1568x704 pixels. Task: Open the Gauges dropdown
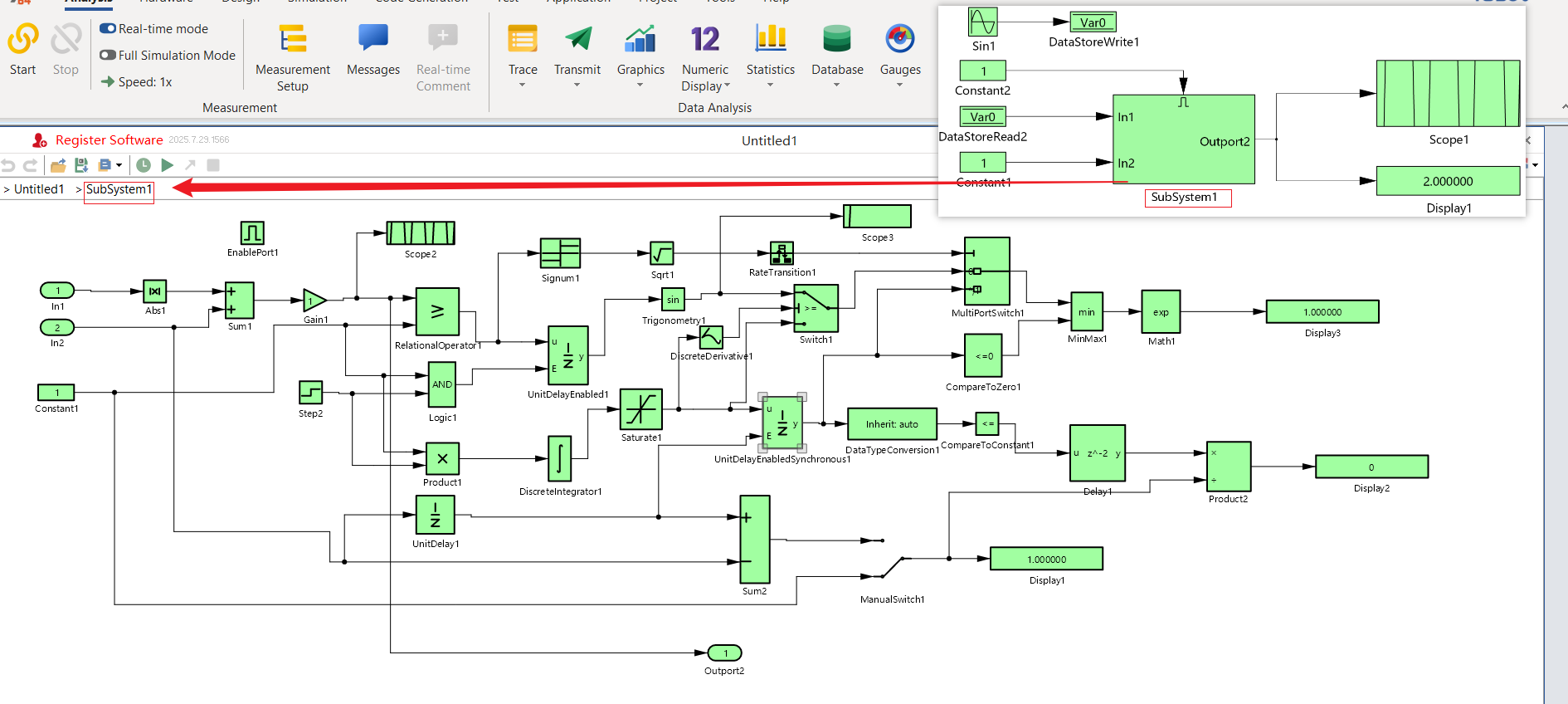(899, 85)
